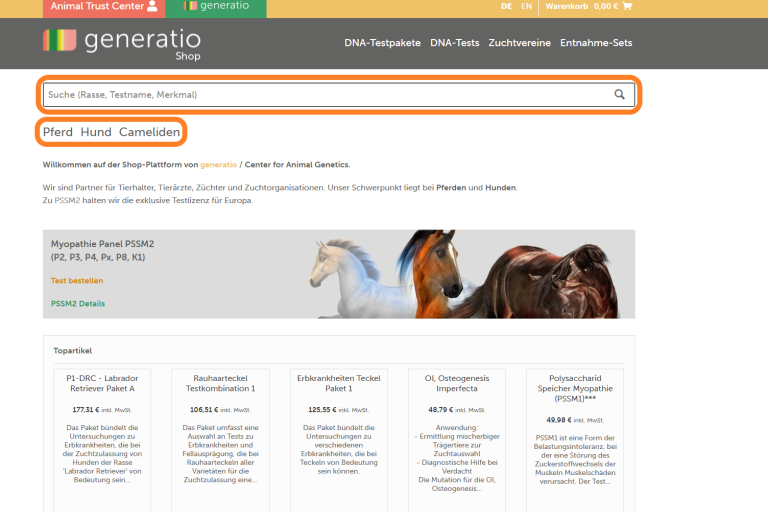
Task: Follow the orange generatio link in welcome text
Action: (218, 165)
